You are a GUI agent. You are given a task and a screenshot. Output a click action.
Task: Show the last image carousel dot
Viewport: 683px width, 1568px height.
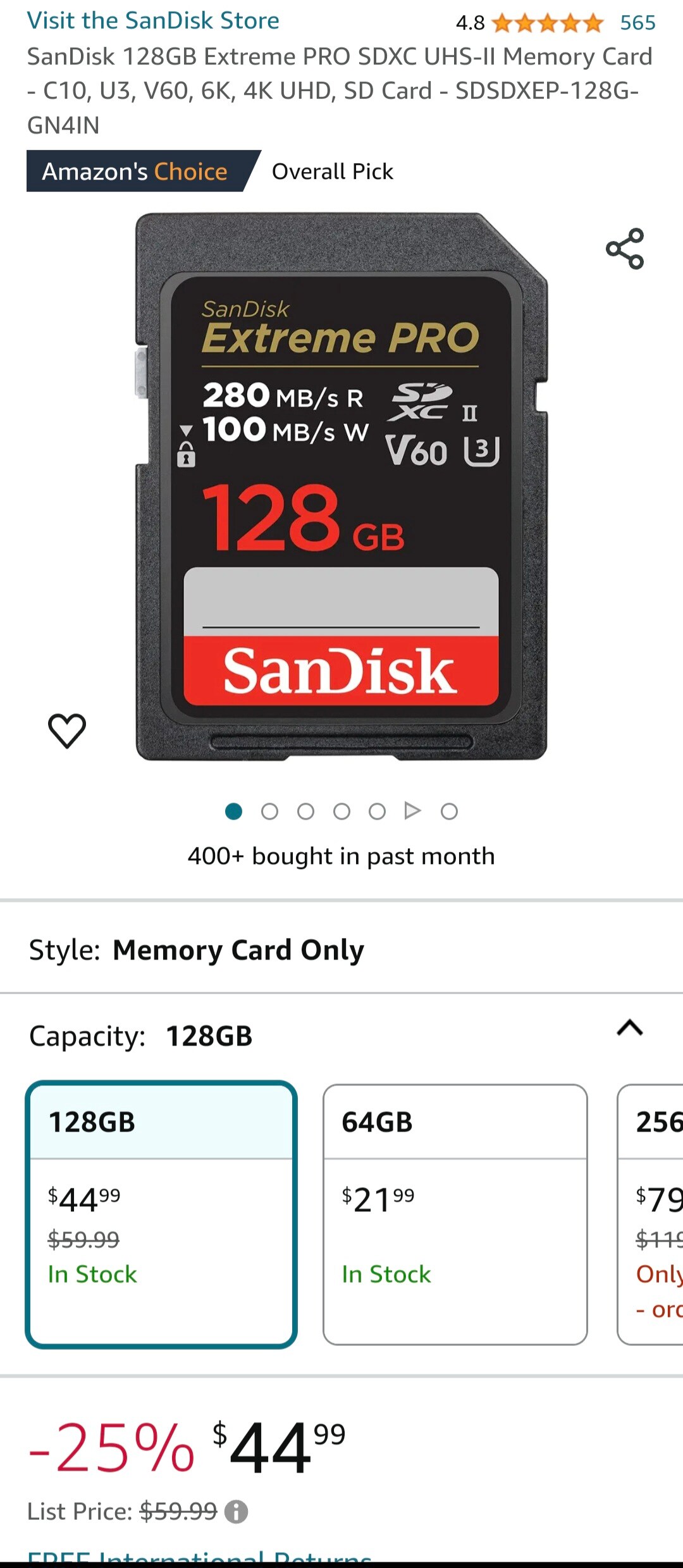450,811
